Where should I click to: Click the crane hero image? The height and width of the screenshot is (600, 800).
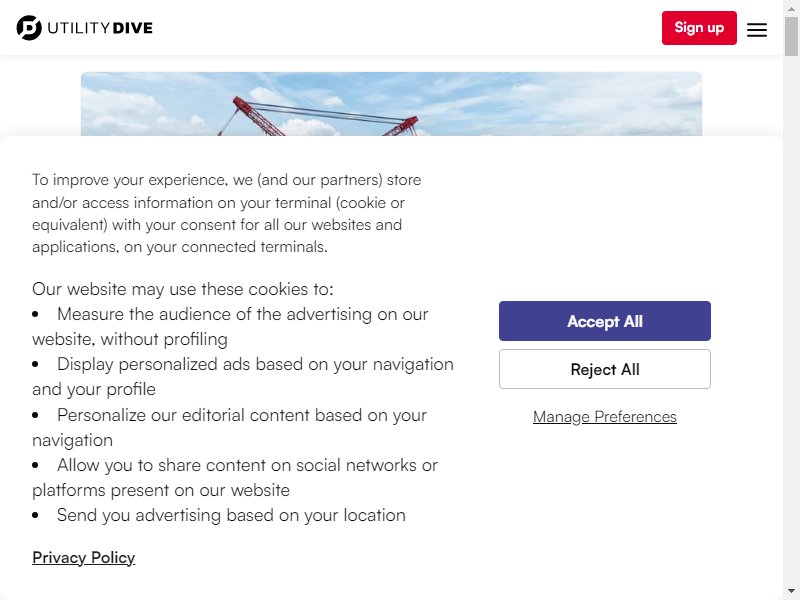[391, 104]
